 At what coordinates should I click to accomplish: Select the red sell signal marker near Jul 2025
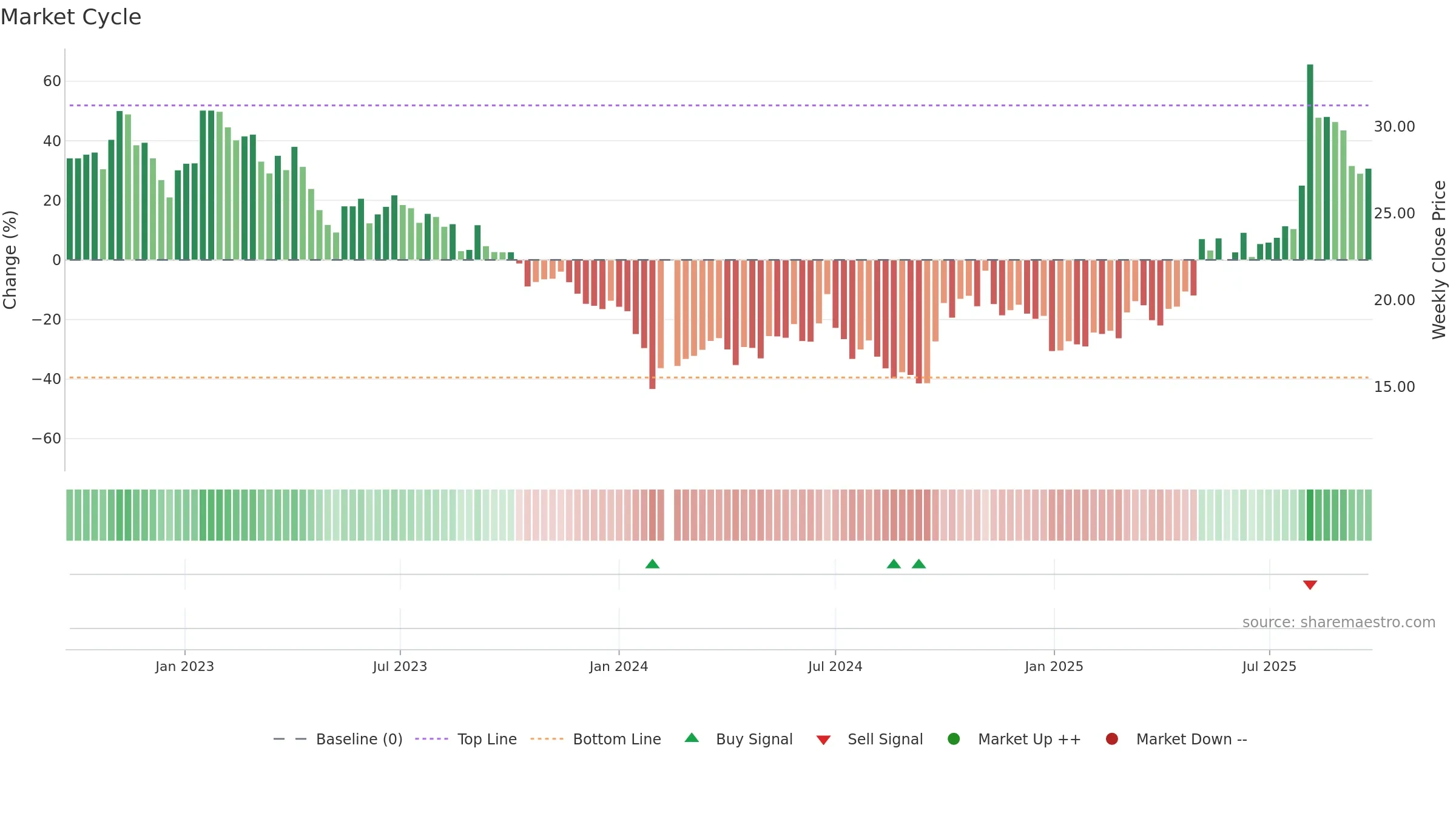pyautogui.click(x=1310, y=585)
